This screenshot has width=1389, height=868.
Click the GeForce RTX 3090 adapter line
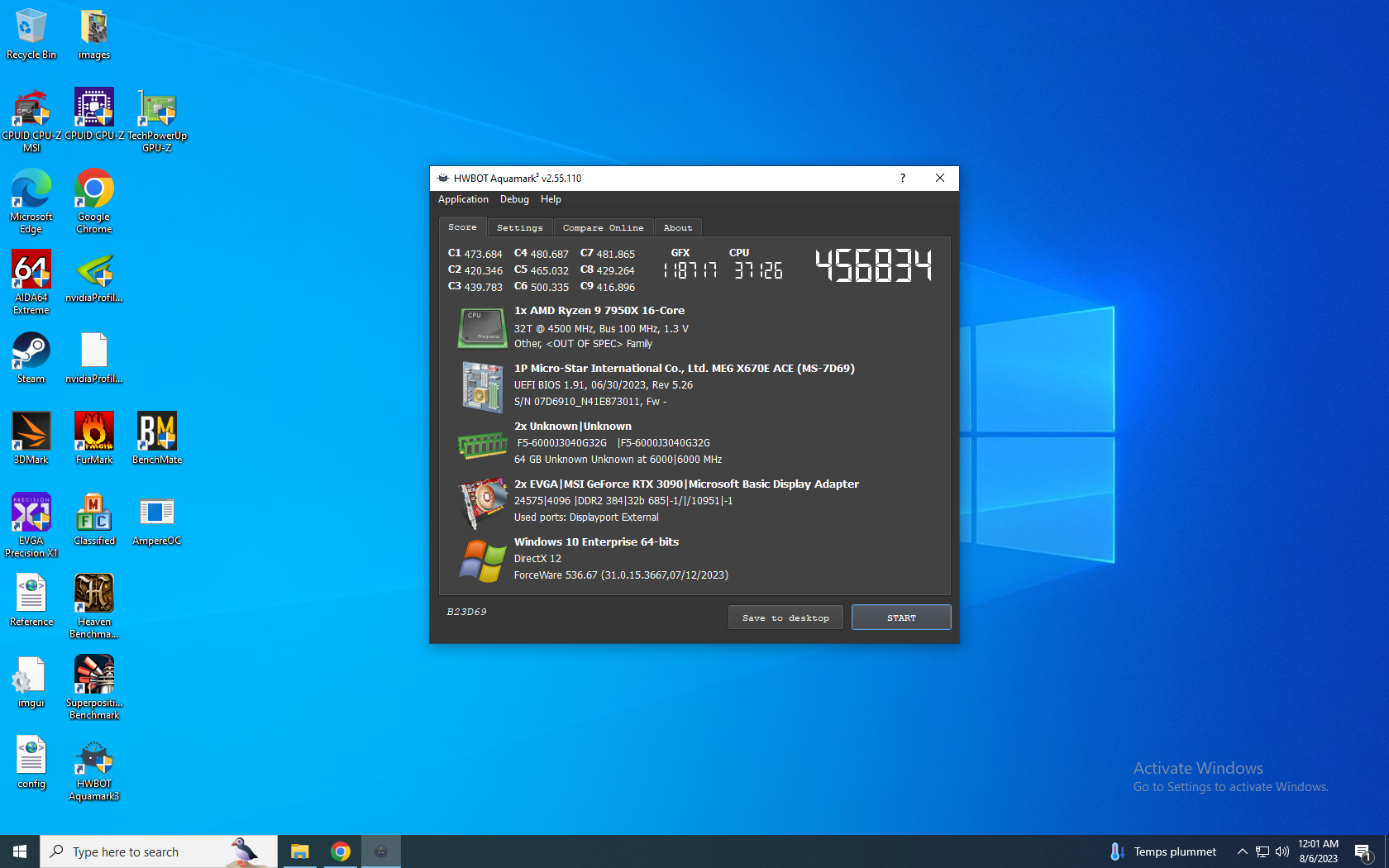click(686, 484)
